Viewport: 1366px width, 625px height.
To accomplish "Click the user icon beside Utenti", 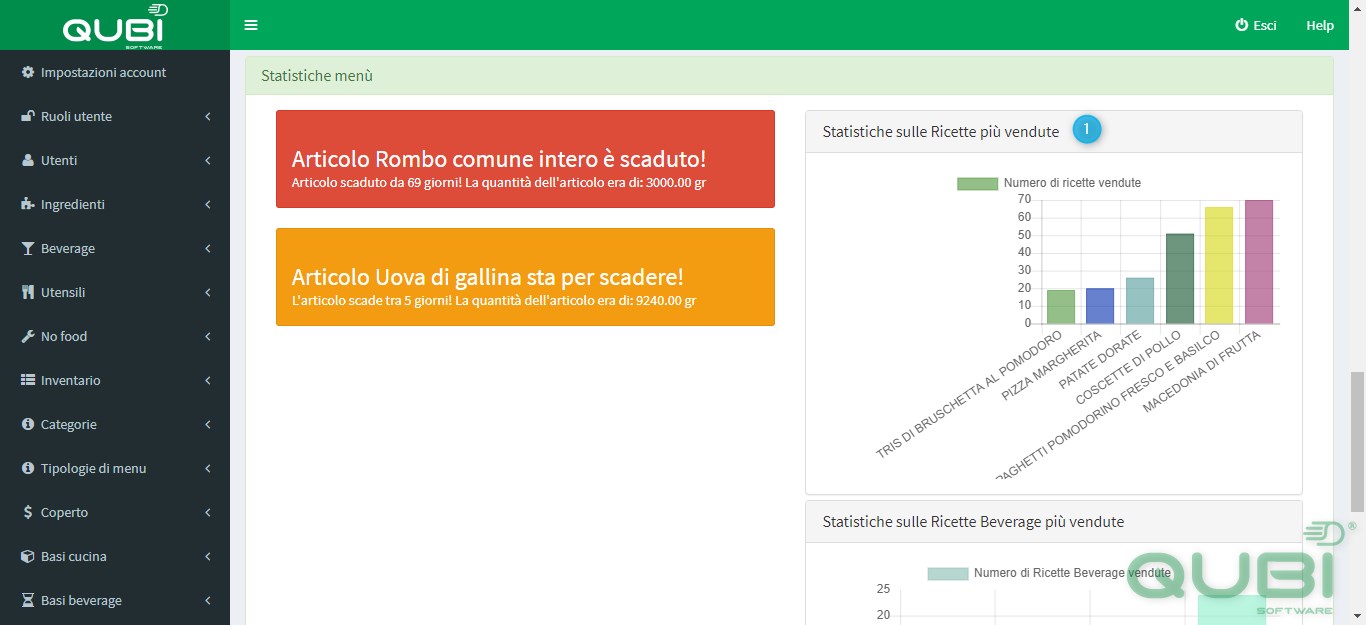I will (28, 161).
